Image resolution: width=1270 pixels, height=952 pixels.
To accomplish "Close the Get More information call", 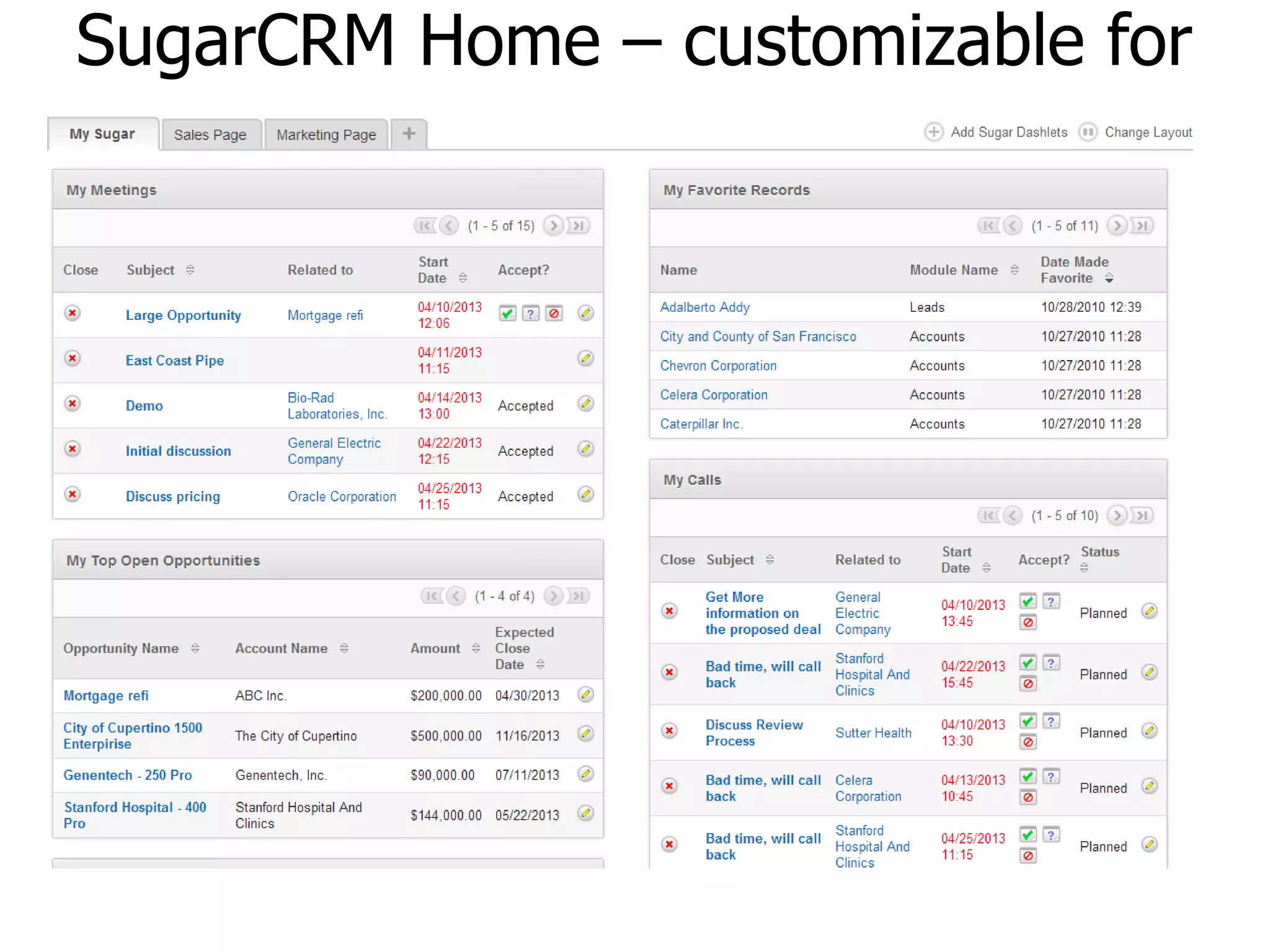I will pos(670,611).
